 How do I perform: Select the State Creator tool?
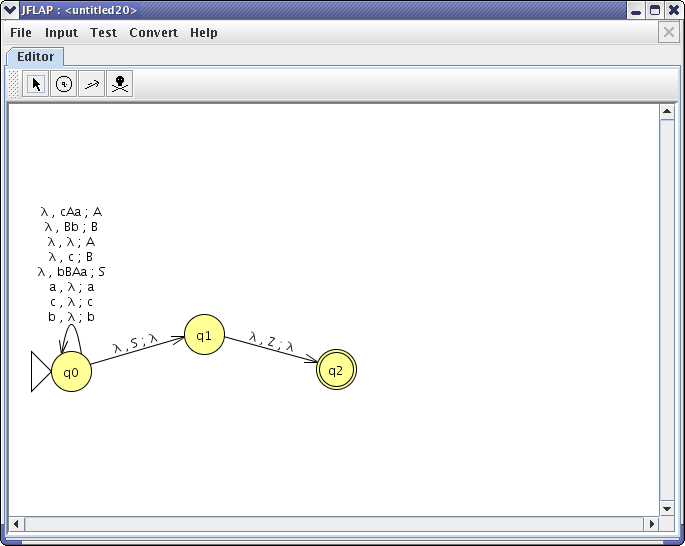click(x=64, y=84)
